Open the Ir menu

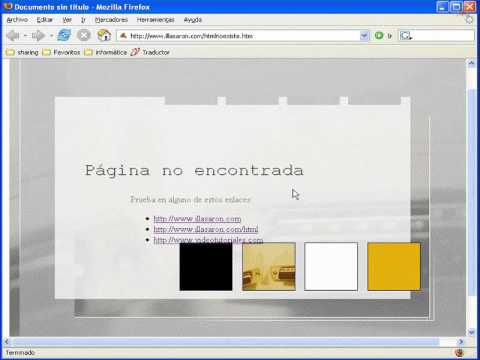tap(83, 20)
